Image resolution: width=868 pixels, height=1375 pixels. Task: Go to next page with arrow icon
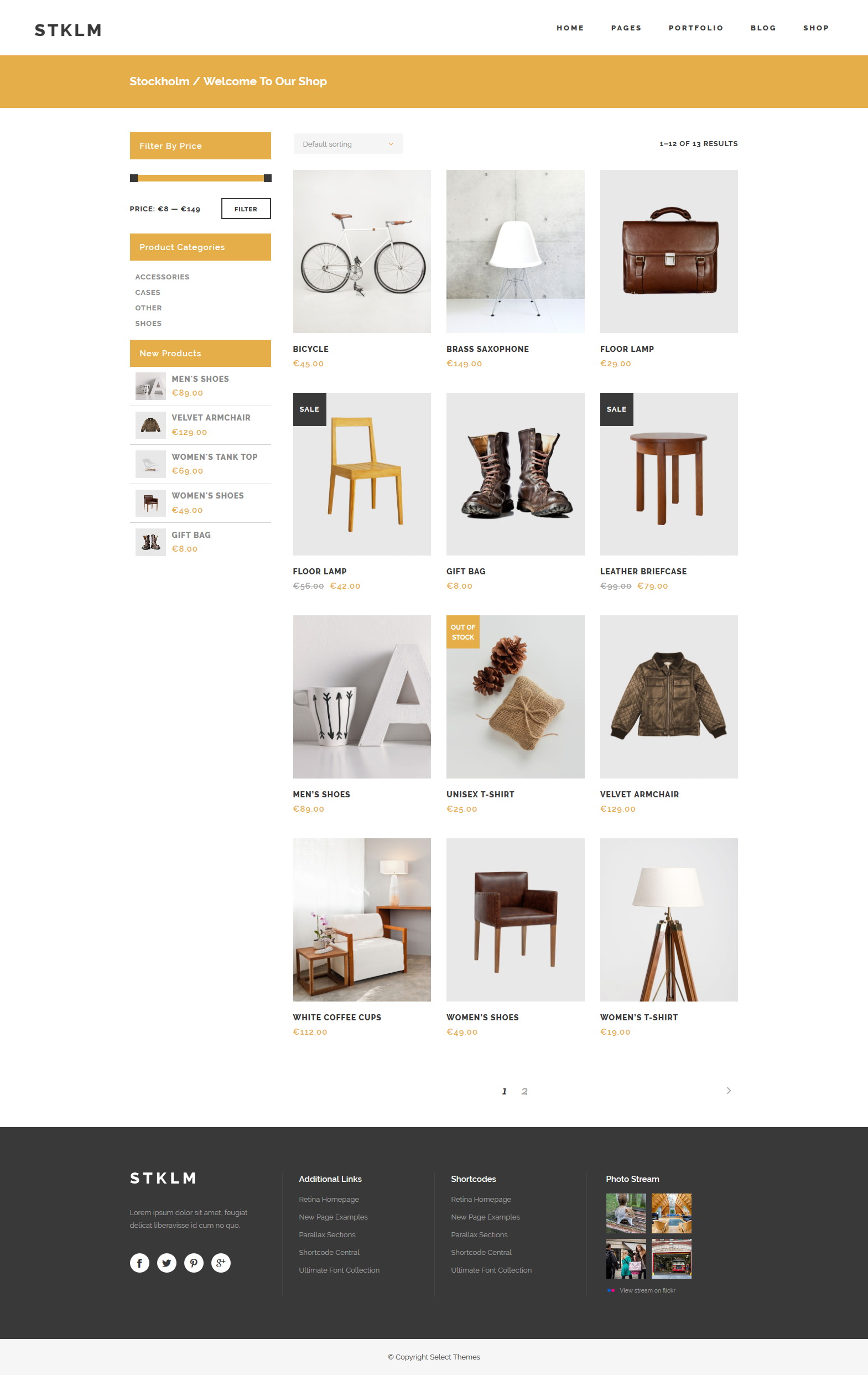(729, 1091)
